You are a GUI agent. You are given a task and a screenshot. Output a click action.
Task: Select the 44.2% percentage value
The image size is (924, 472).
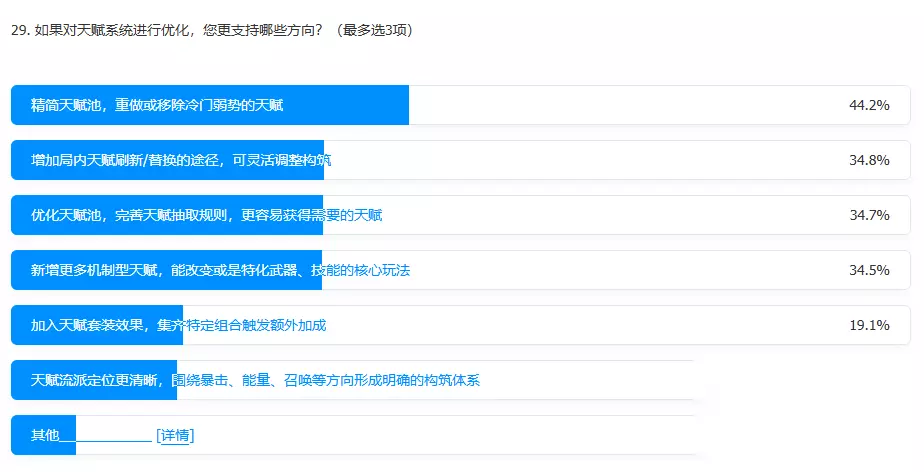869,105
